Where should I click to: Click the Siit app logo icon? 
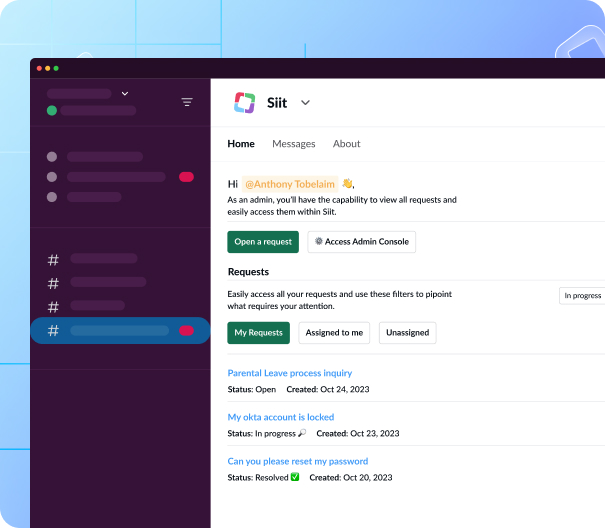pyautogui.click(x=244, y=103)
